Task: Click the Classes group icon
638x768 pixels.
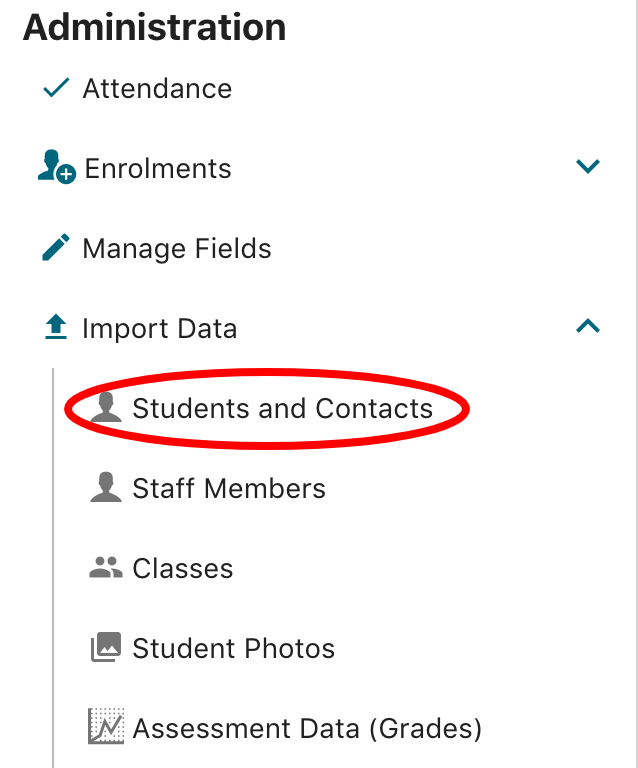Action: tap(105, 568)
